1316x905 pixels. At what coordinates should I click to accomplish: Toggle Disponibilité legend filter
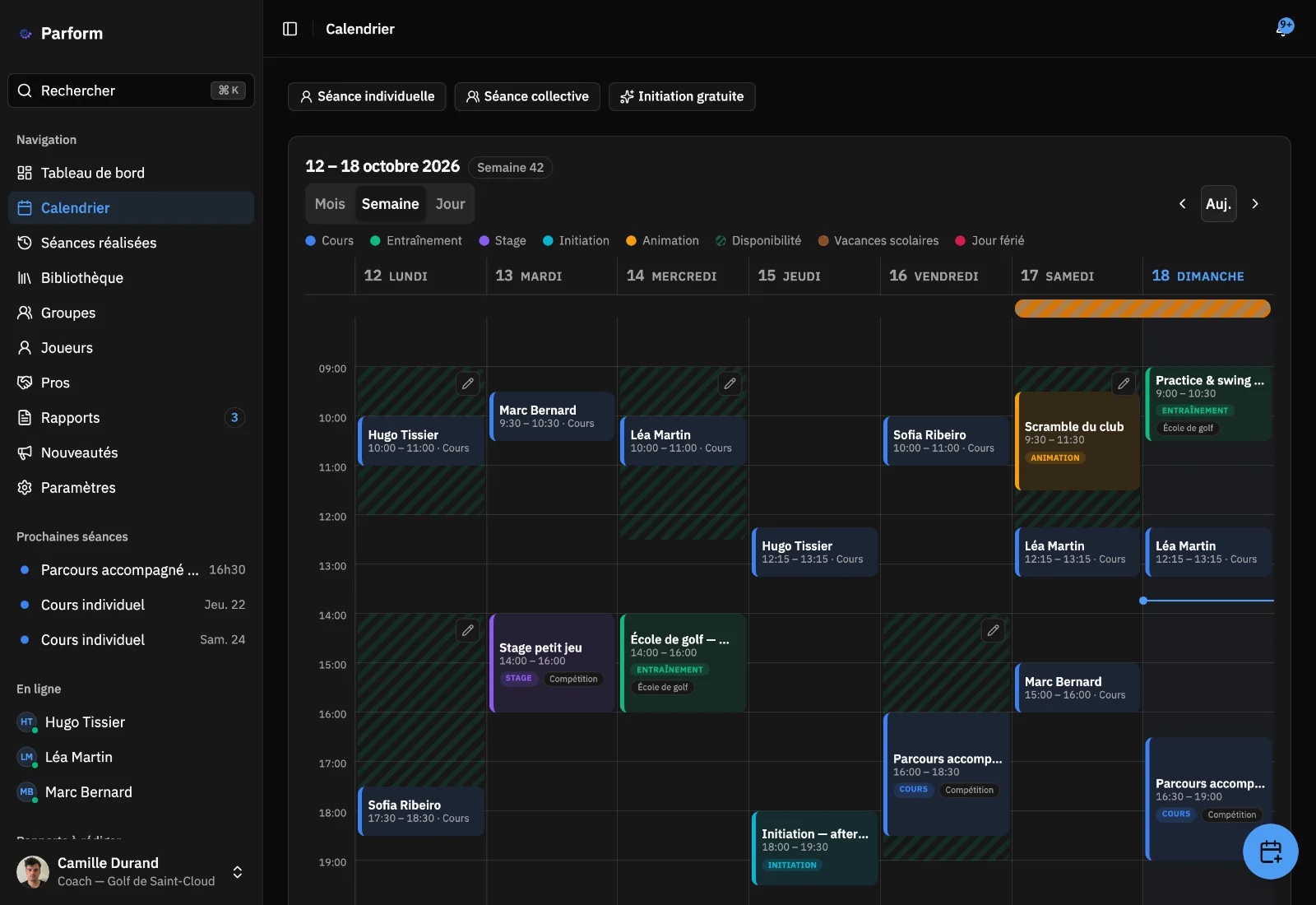[758, 240]
